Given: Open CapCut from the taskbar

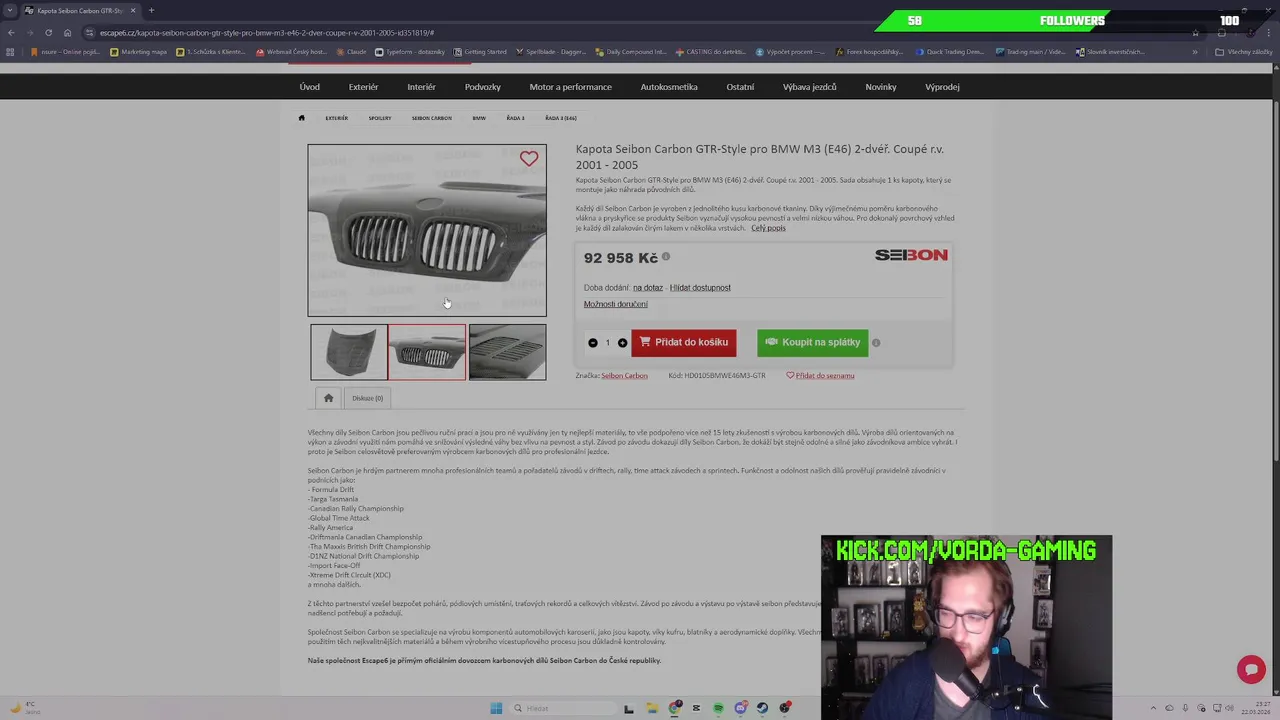Looking at the screenshot, I should coord(696,708).
